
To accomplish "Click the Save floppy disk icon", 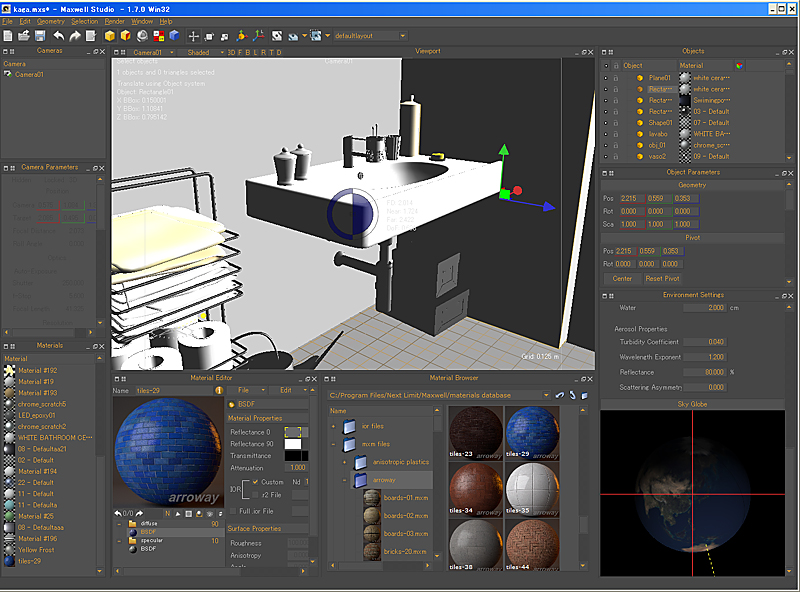I will pos(40,36).
